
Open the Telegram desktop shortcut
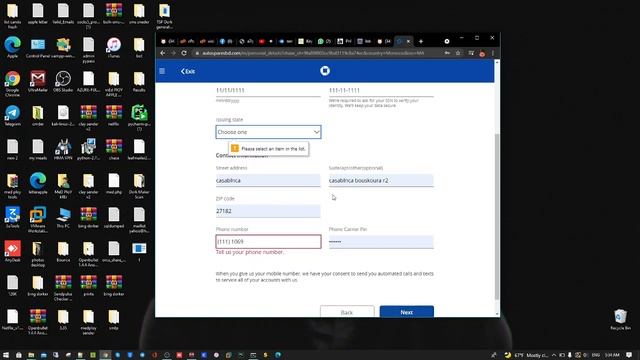point(12,115)
